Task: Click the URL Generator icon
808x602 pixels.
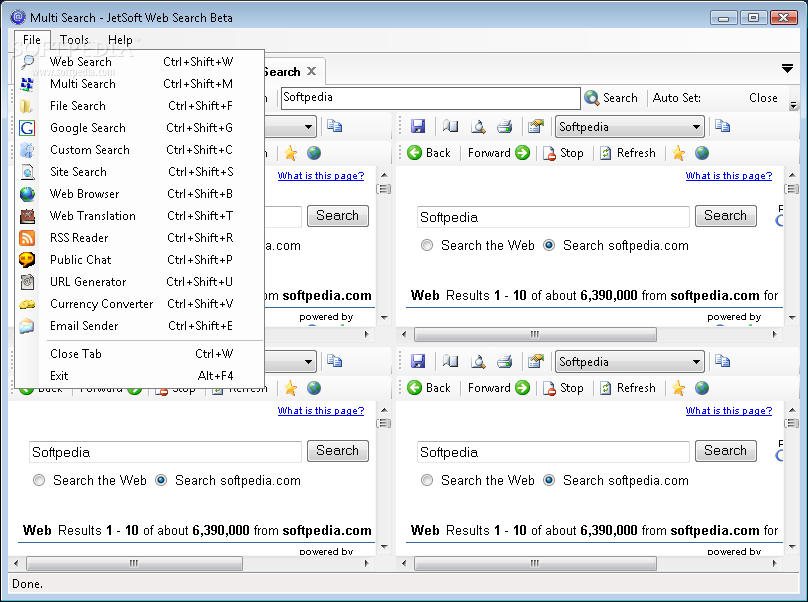Action: pyautogui.click(x=27, y=282)
